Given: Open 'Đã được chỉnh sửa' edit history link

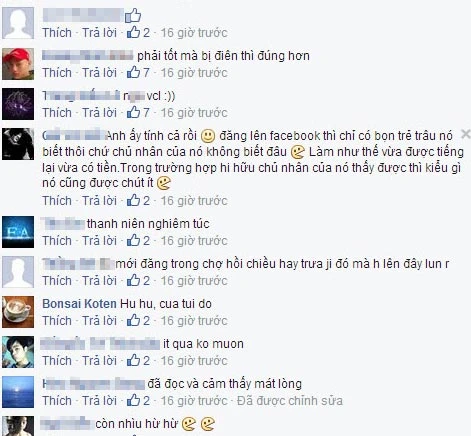Looking at the screenshot, I should 290,401.
